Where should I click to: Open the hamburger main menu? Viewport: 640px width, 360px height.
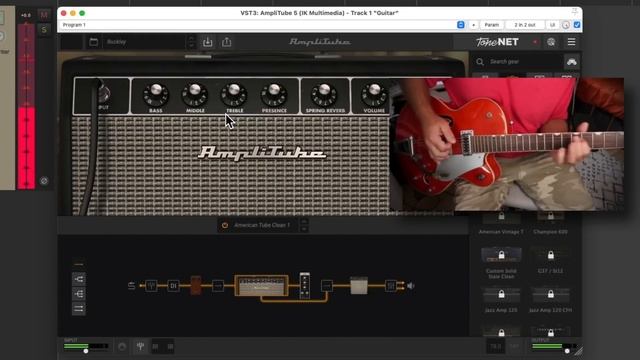[571, 42]
